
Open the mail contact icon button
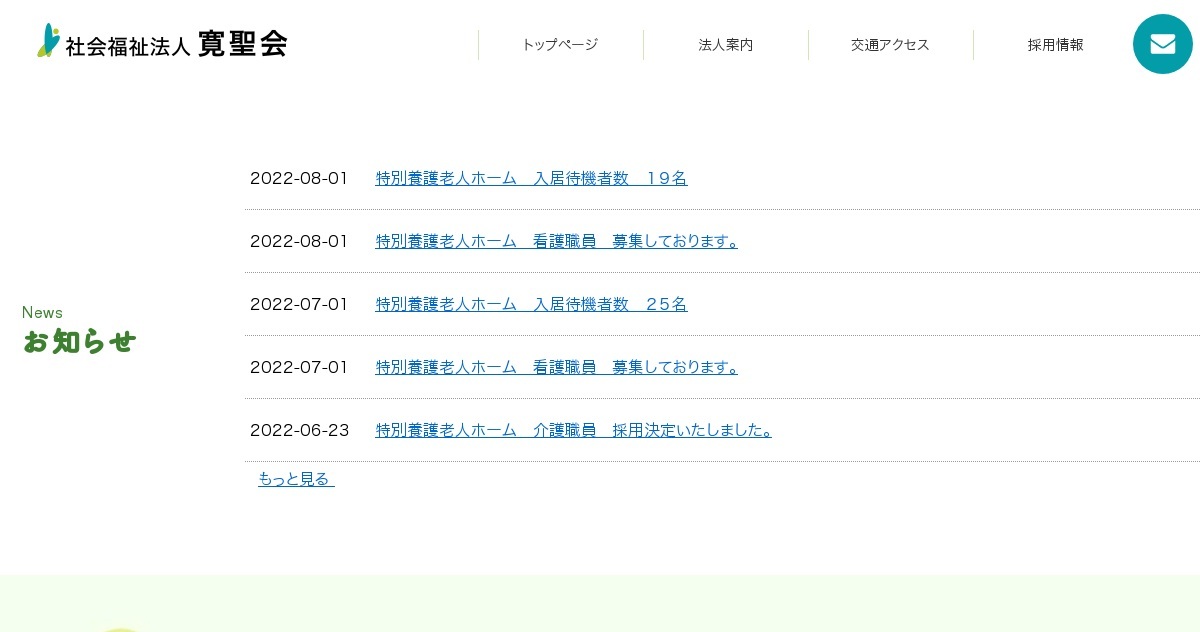[x=1163, y=44]
